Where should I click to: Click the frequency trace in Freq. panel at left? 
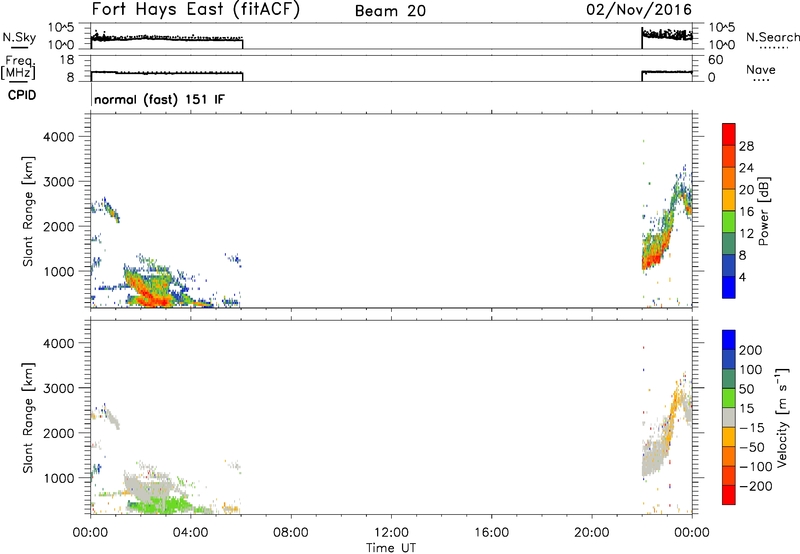point(167,73)
